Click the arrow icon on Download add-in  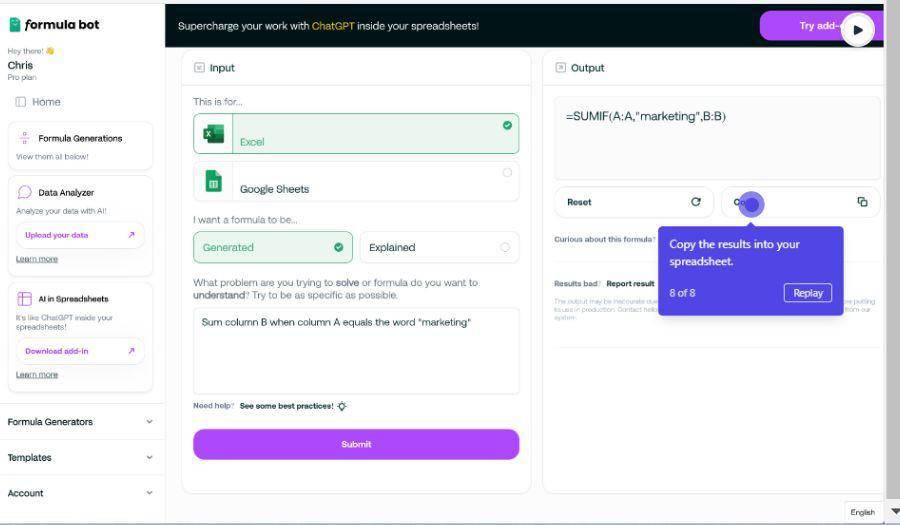pos(131,351)
